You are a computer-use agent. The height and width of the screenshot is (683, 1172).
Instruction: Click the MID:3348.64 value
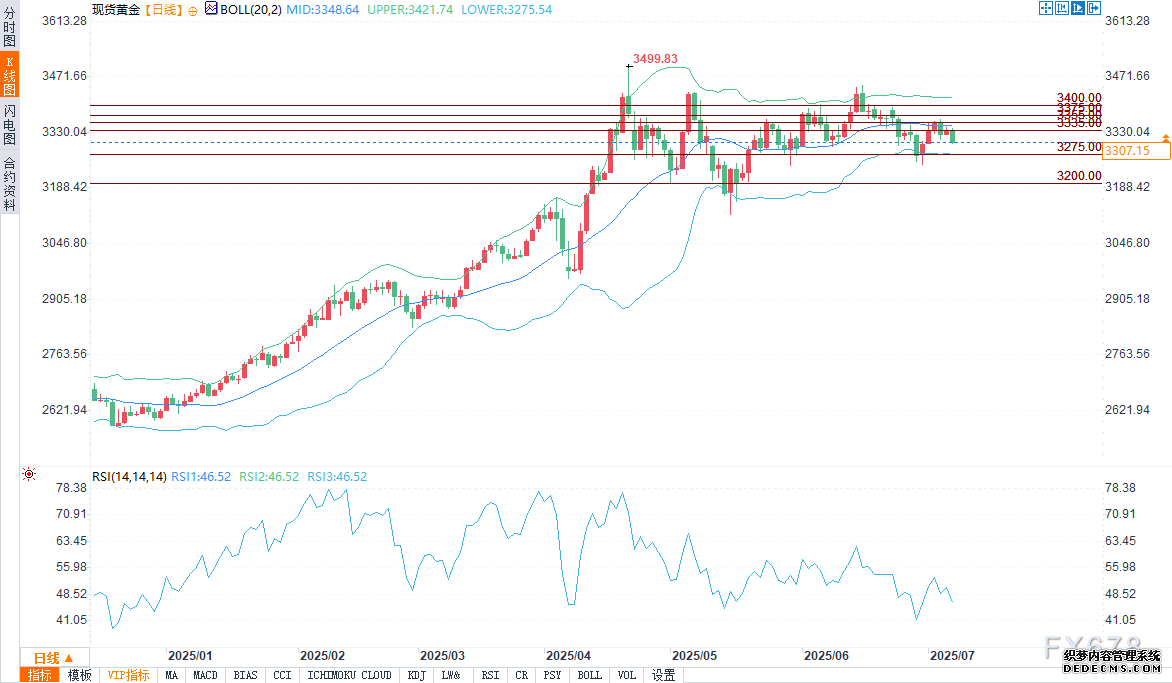[x=323, y=10]
